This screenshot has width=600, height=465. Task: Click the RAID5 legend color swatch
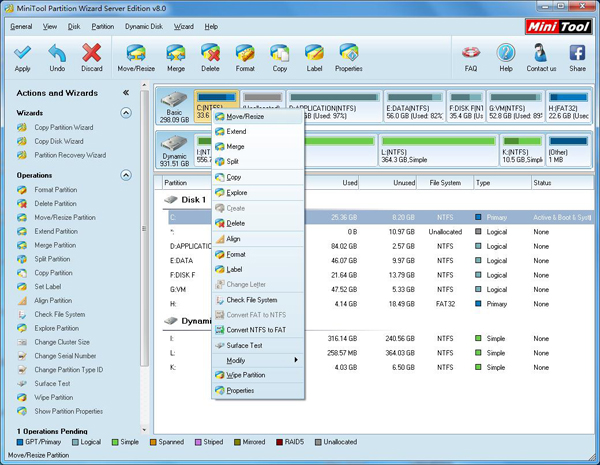click(x=279, y=442)
